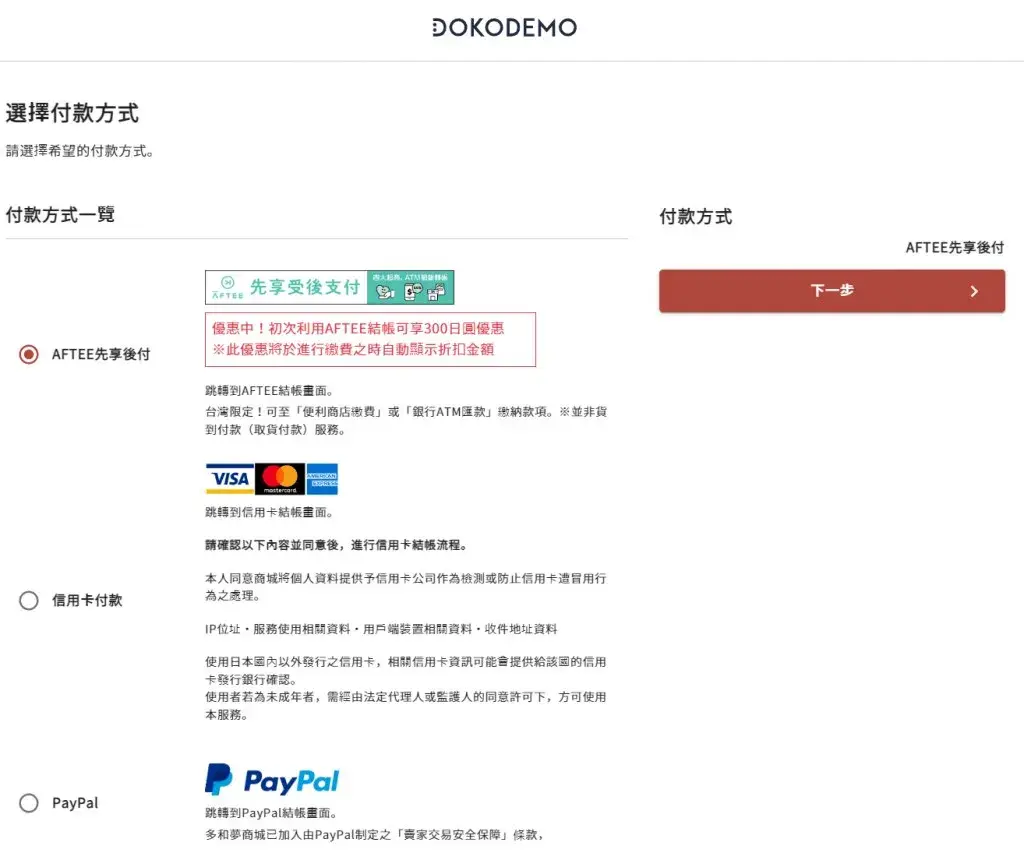1024x860 pixels.
Task: Click the 跳轉到信用卡結帳畫面 text
Action: click(x=270, y=512)
